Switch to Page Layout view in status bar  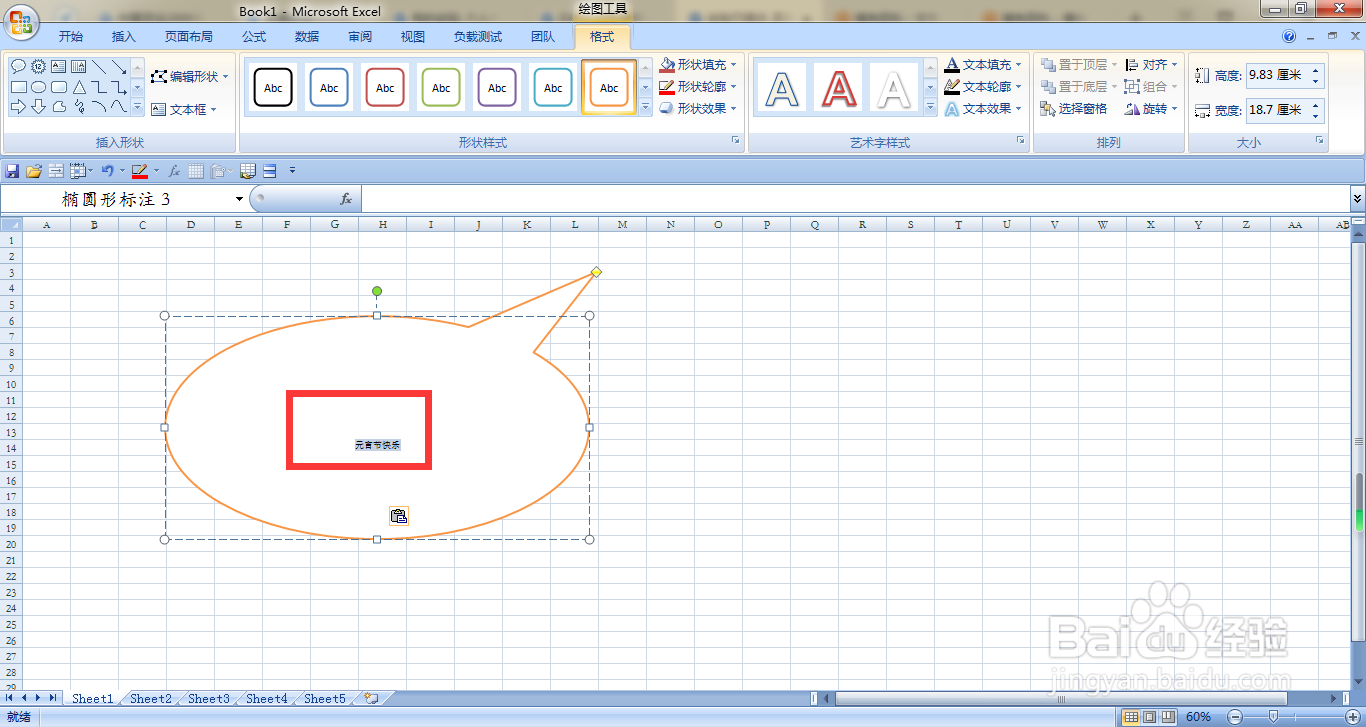pyautogui.click(x=1150, y=717)
